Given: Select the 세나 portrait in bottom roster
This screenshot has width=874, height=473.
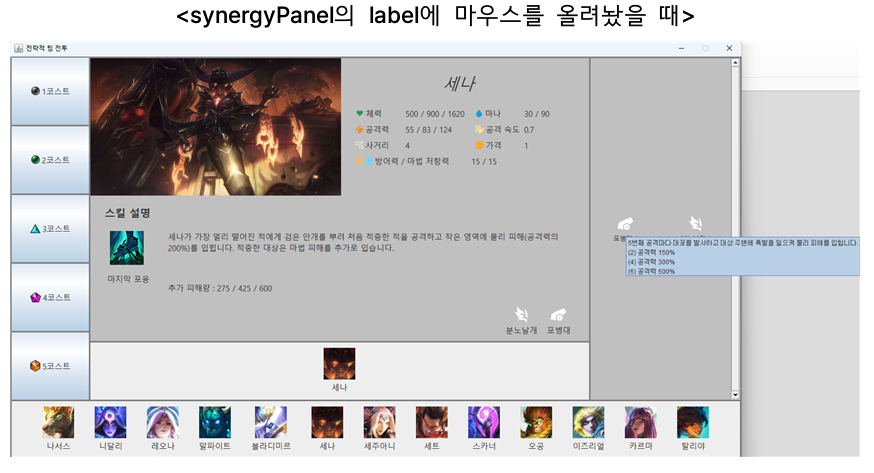Looking at the screenshot, I should tap(327, 422).
